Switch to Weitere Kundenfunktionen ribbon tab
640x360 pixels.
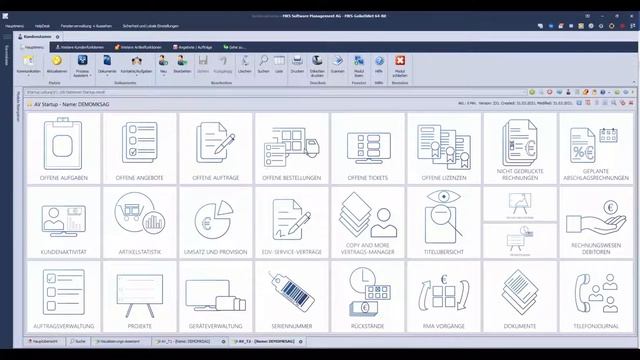pyautogui.click(x=80, y=47)
